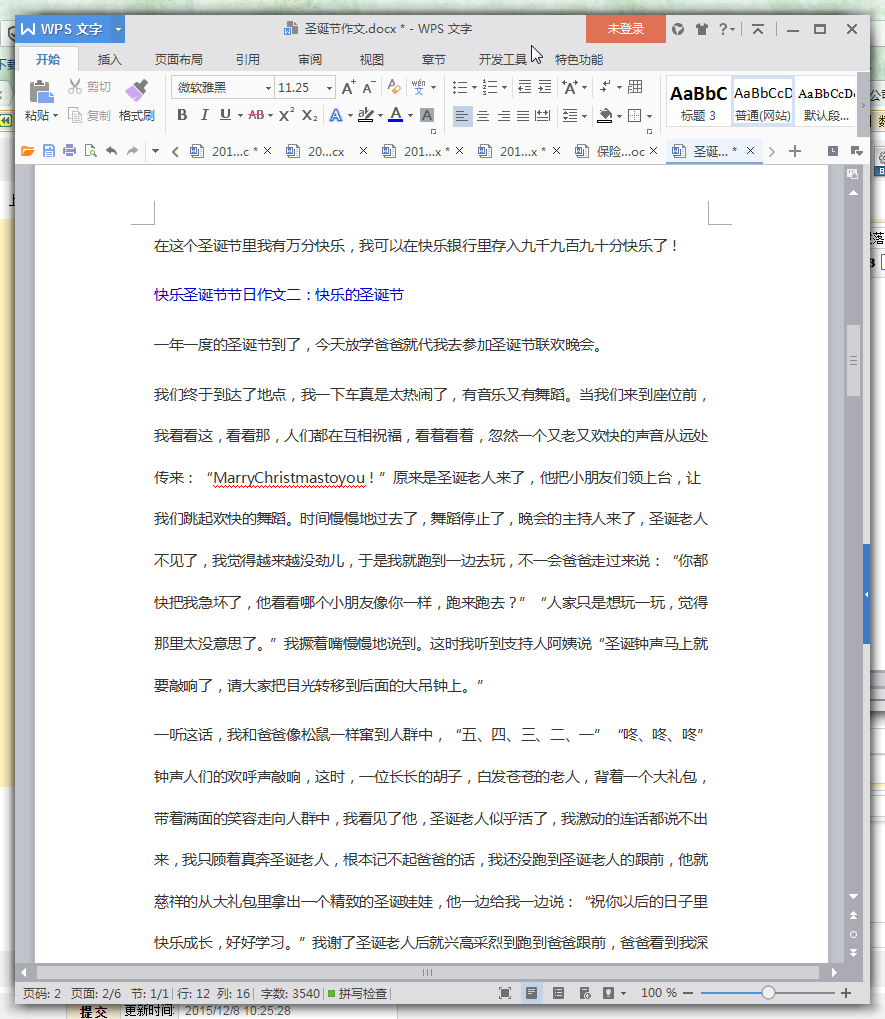
Task: Decrease font size with A- icon
Action: click(x=368, y=88)
